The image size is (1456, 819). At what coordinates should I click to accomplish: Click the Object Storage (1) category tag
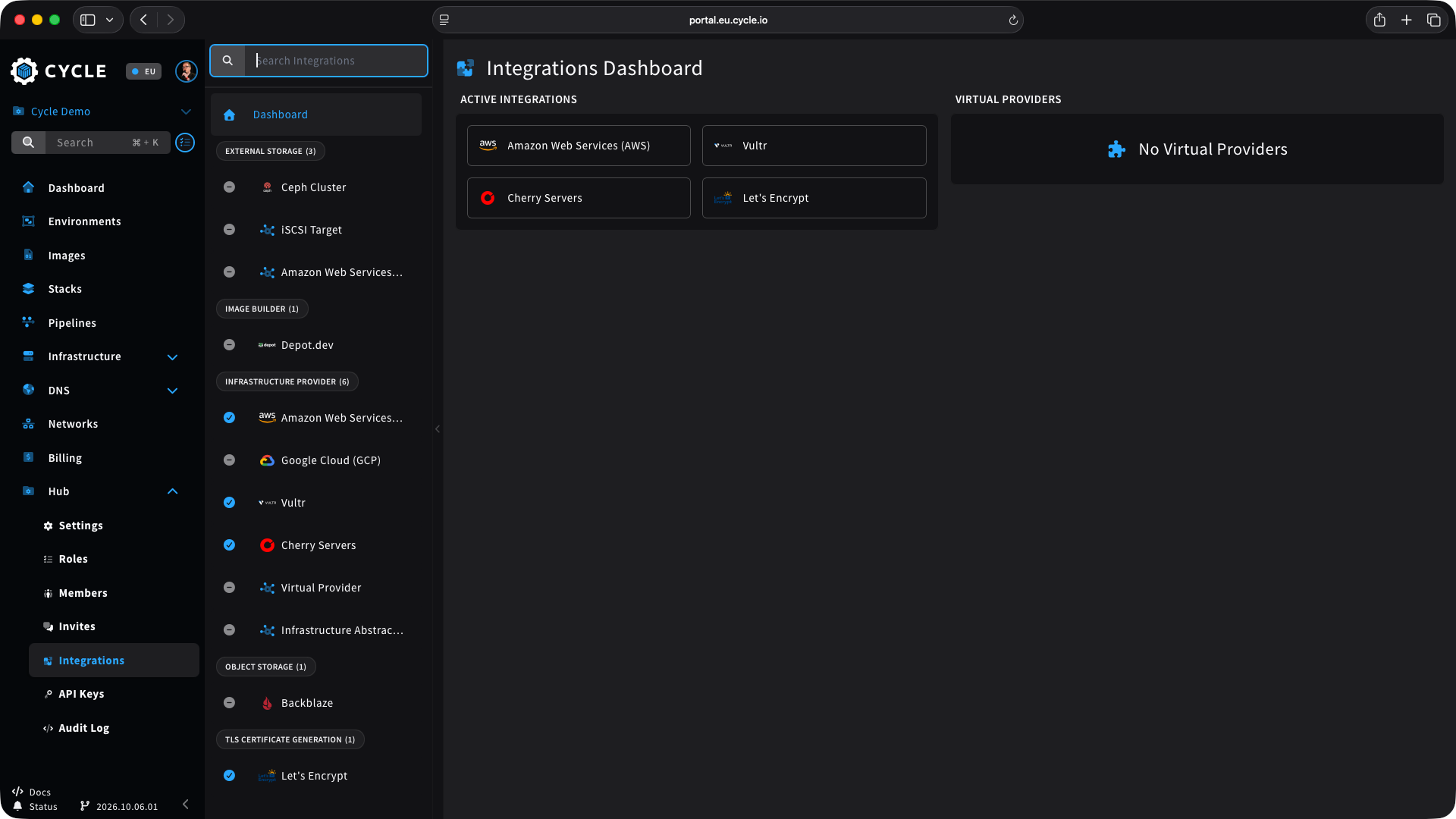click(266, 667)
